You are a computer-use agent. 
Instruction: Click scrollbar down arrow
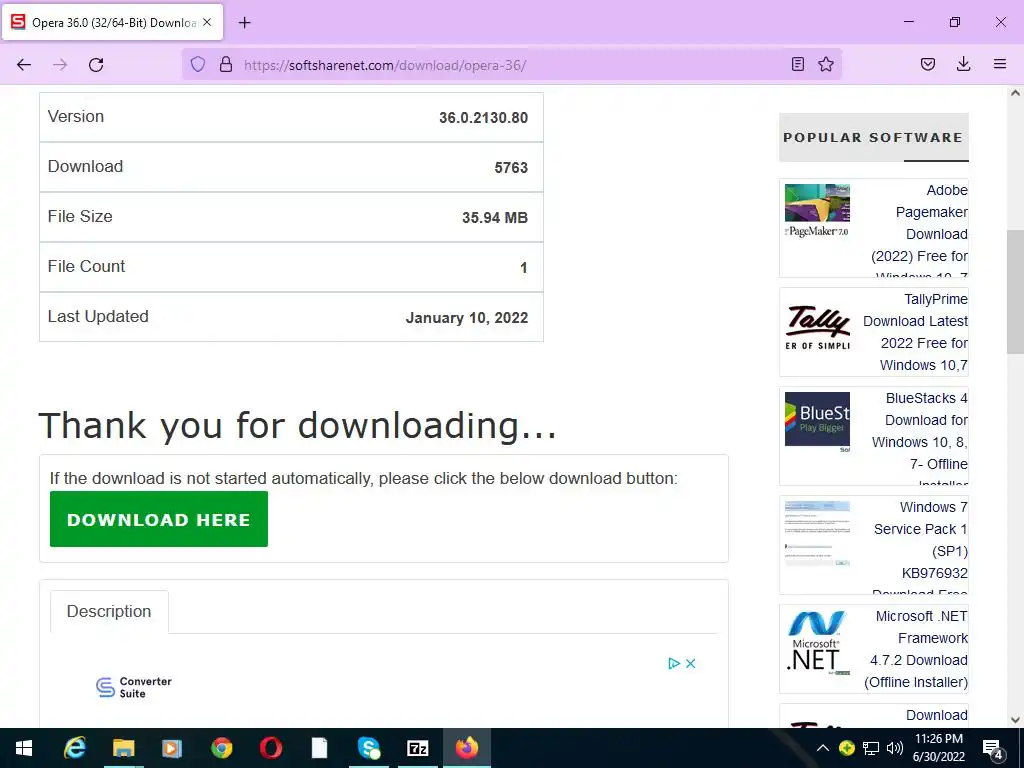coord(1015,720)
